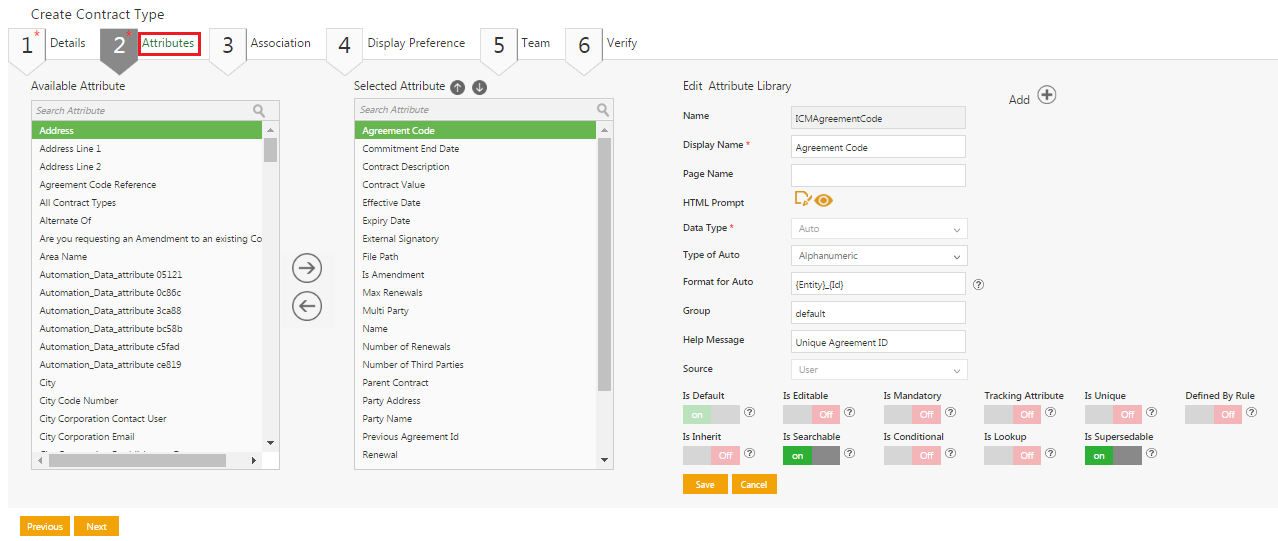1278x541 pixels.
Task: Click the Add plus icon
Action: point(1046,95)
